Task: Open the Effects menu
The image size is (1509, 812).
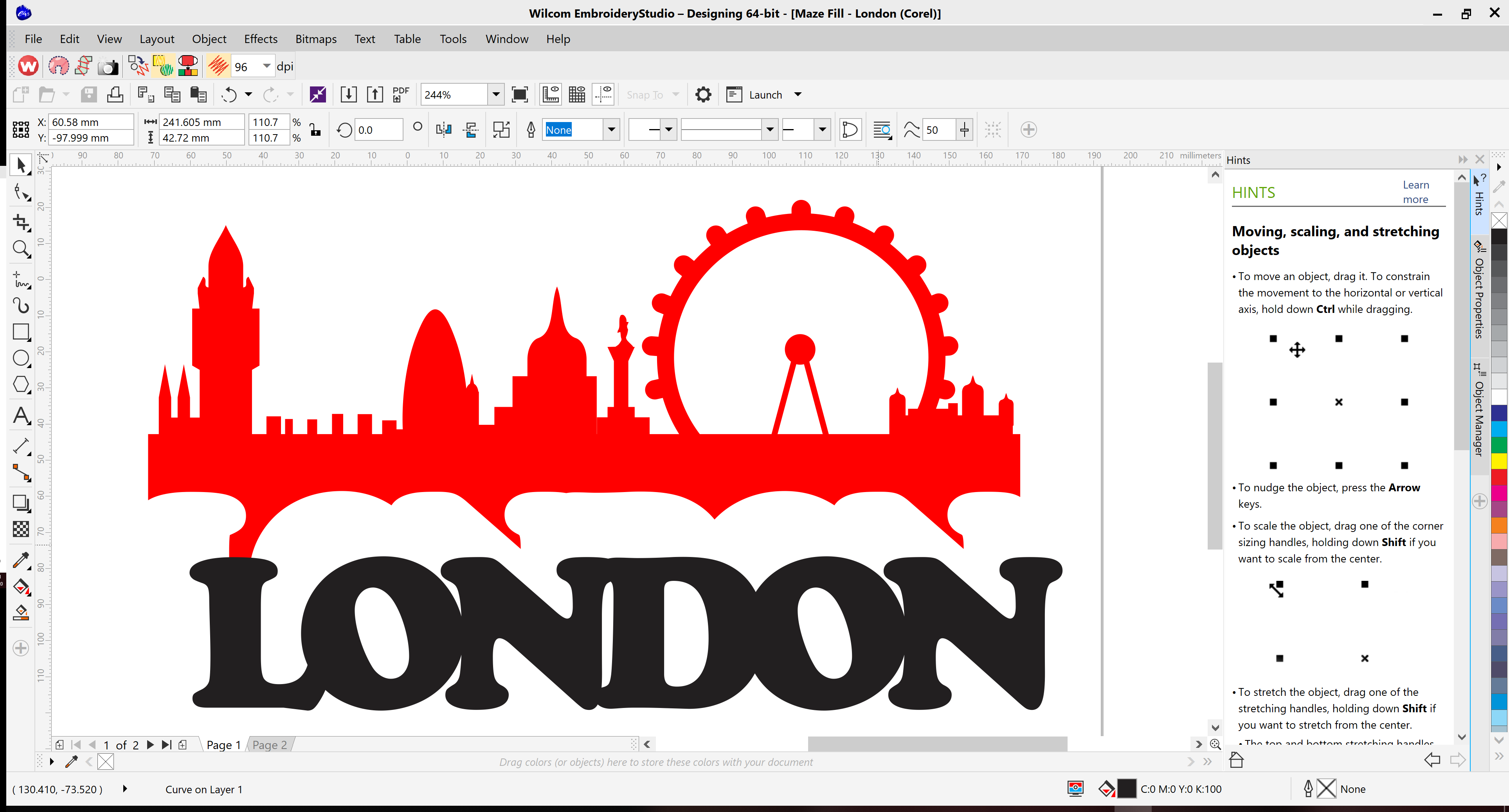Action: click(x=261, y=39)
